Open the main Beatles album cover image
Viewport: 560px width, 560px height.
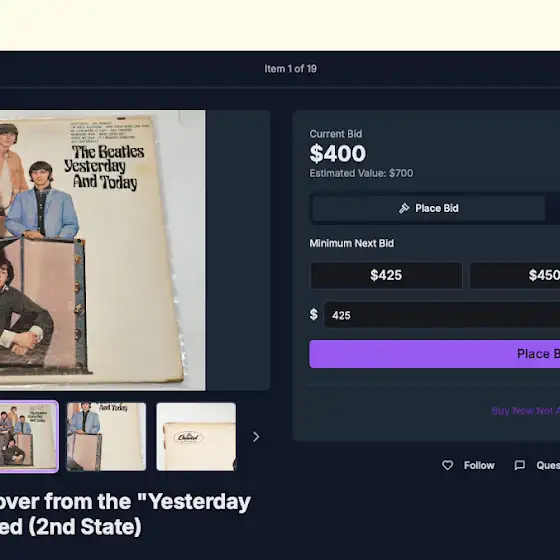click(x=102, y=250)
